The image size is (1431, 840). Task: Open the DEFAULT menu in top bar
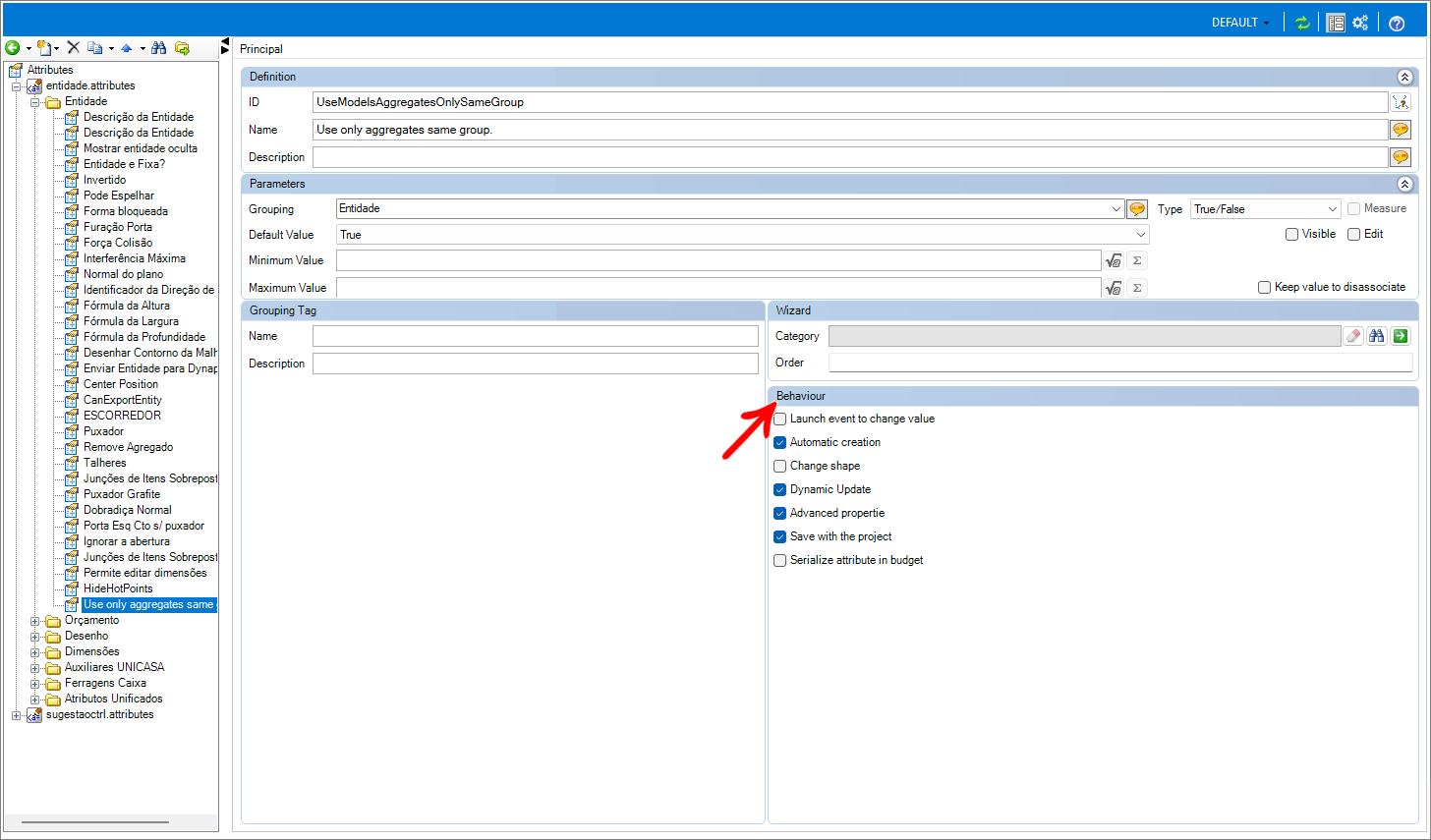(1240, 23)
